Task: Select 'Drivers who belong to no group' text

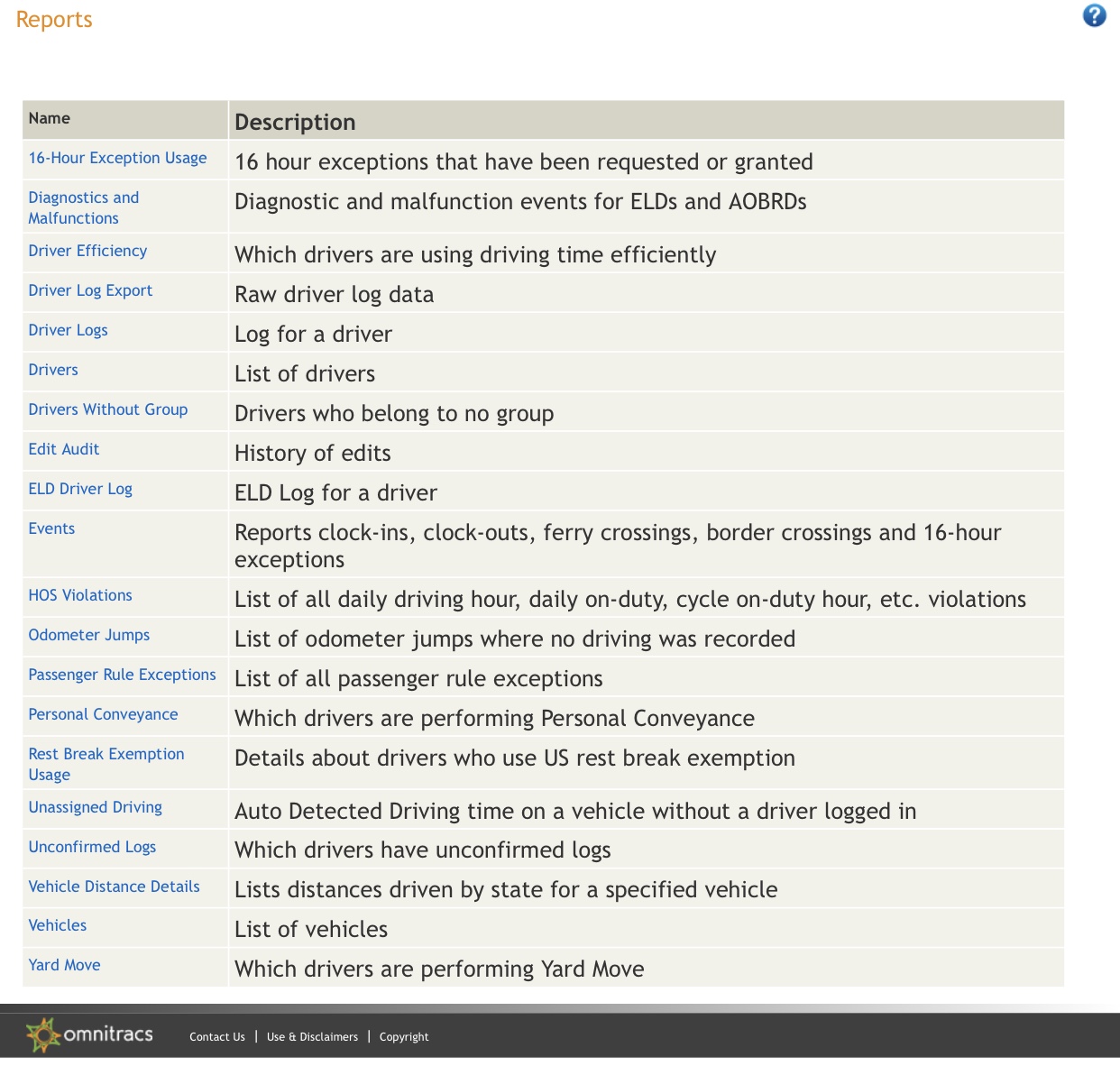Action: click(394, 414)
